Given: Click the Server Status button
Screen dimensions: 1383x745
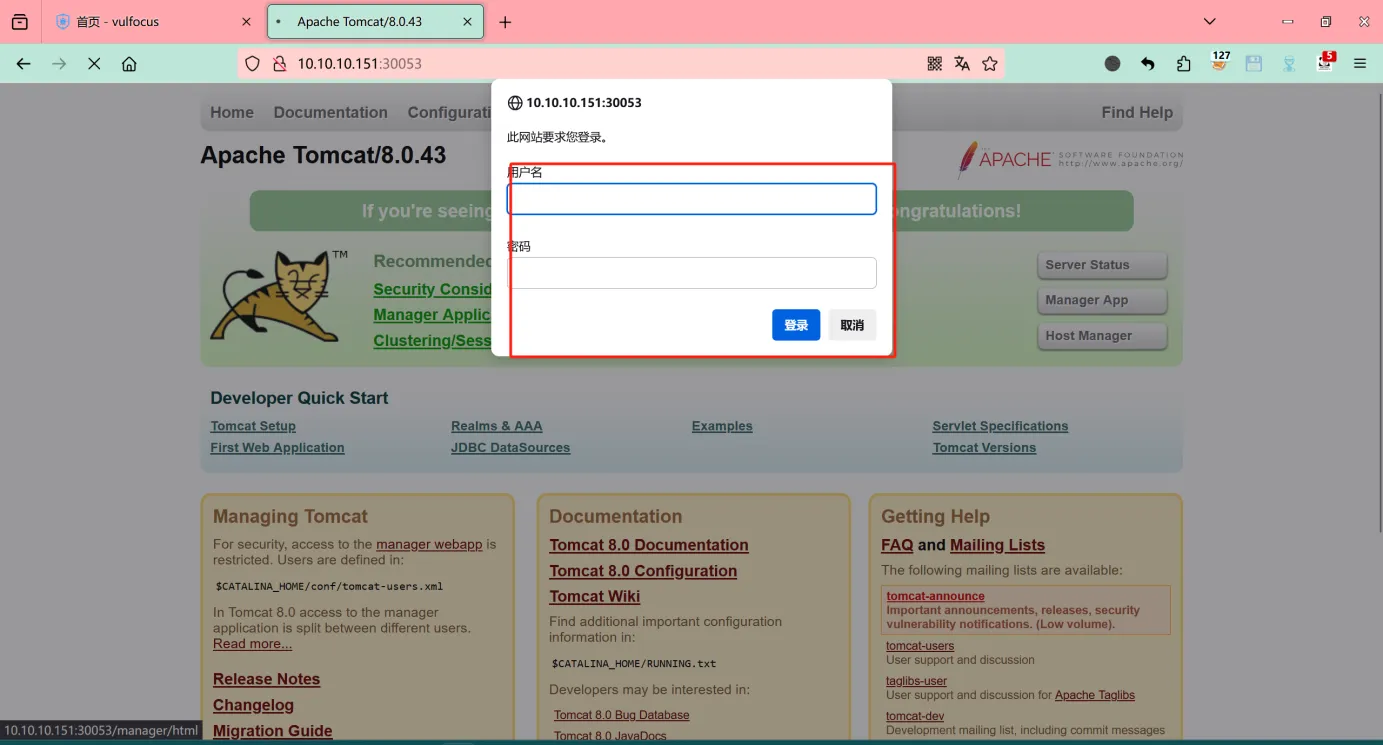Looking at the screenshot, I should point(1102,265).
